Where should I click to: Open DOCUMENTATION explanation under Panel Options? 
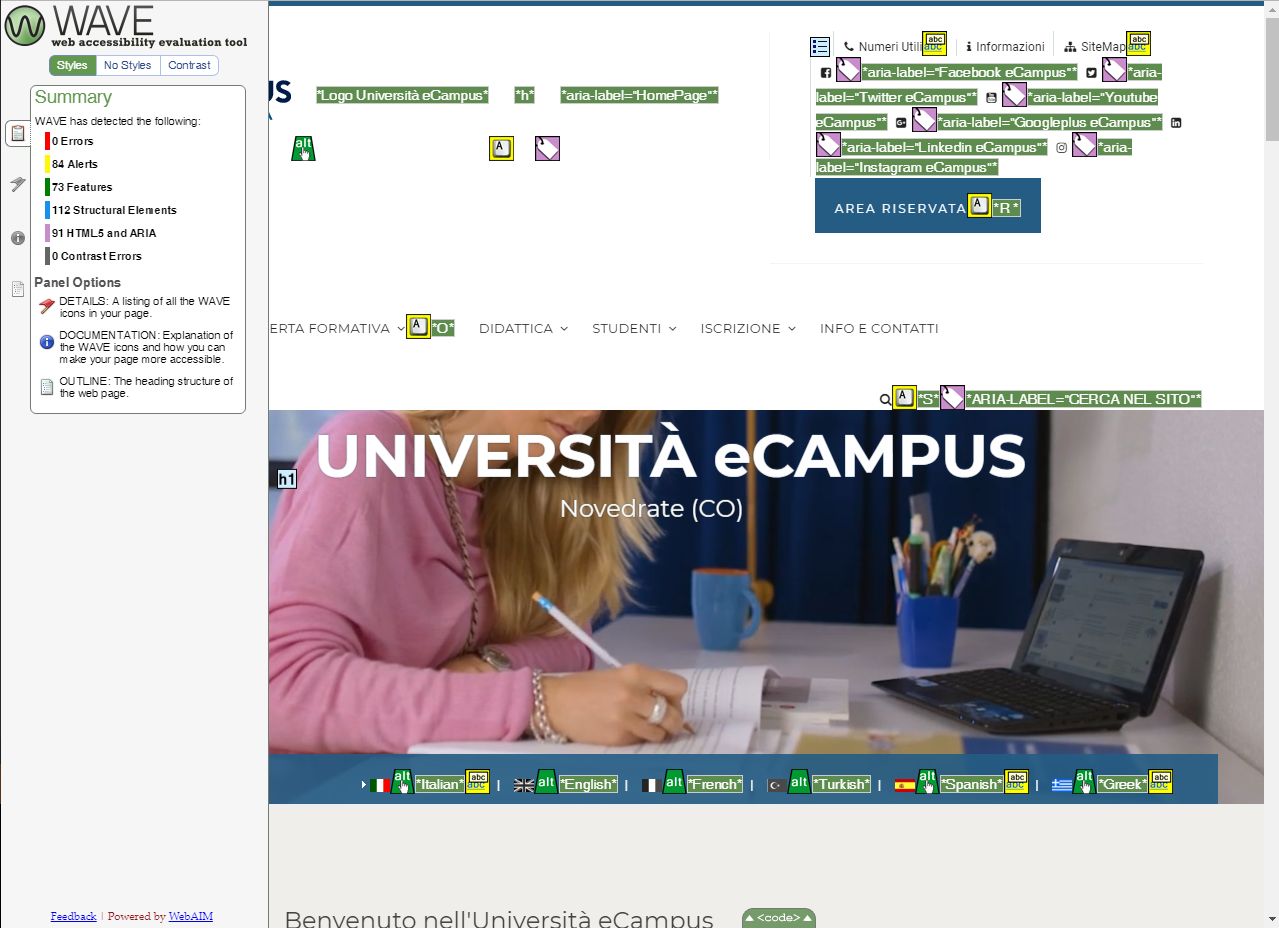click(136, 347)
